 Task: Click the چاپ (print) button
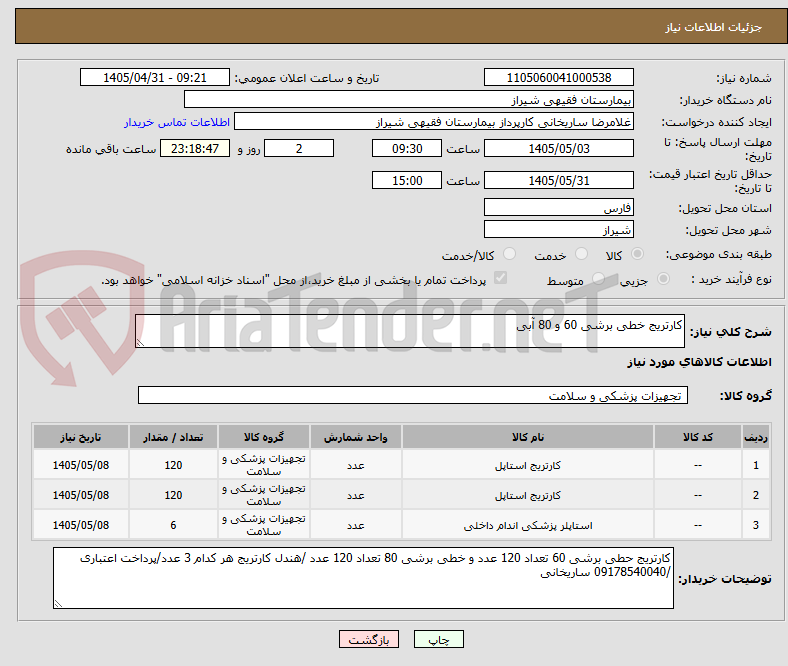click(x=438, y=639)
